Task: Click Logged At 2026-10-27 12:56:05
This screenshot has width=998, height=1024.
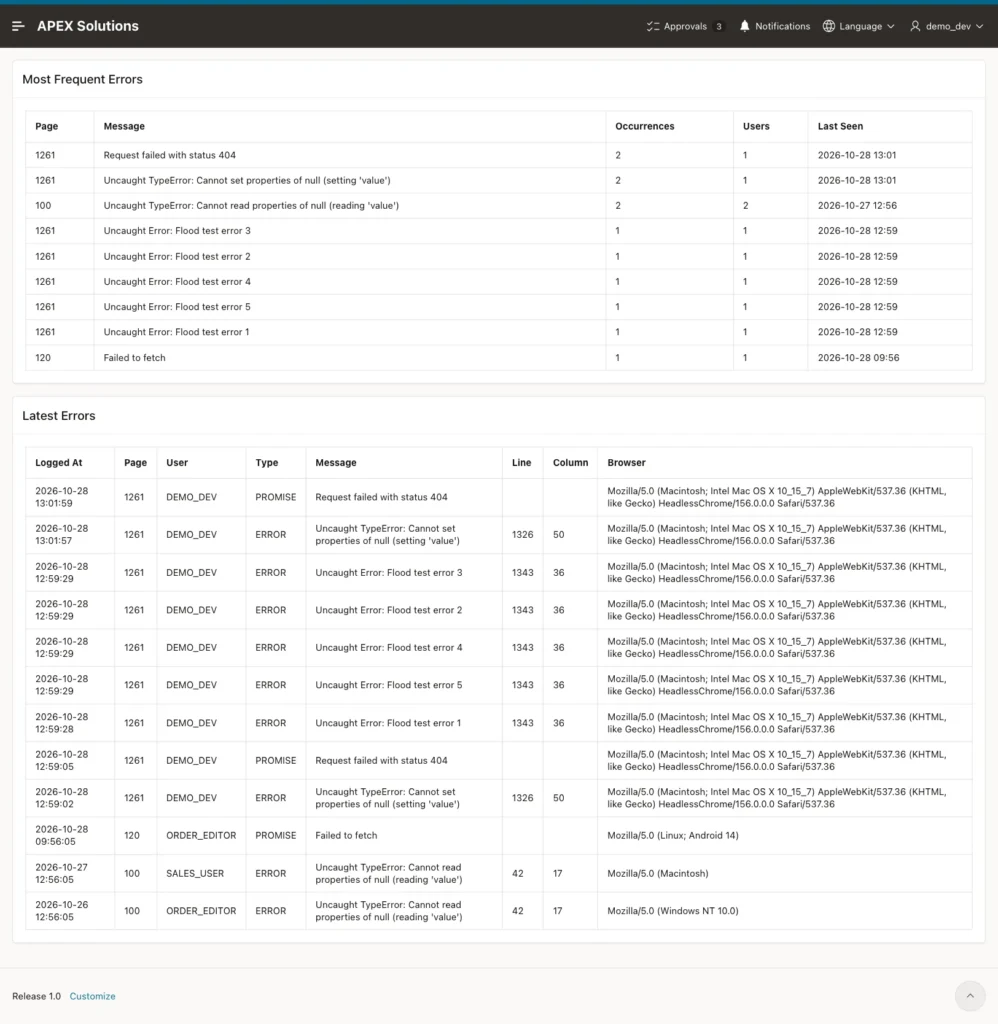Action: point(61,873)
